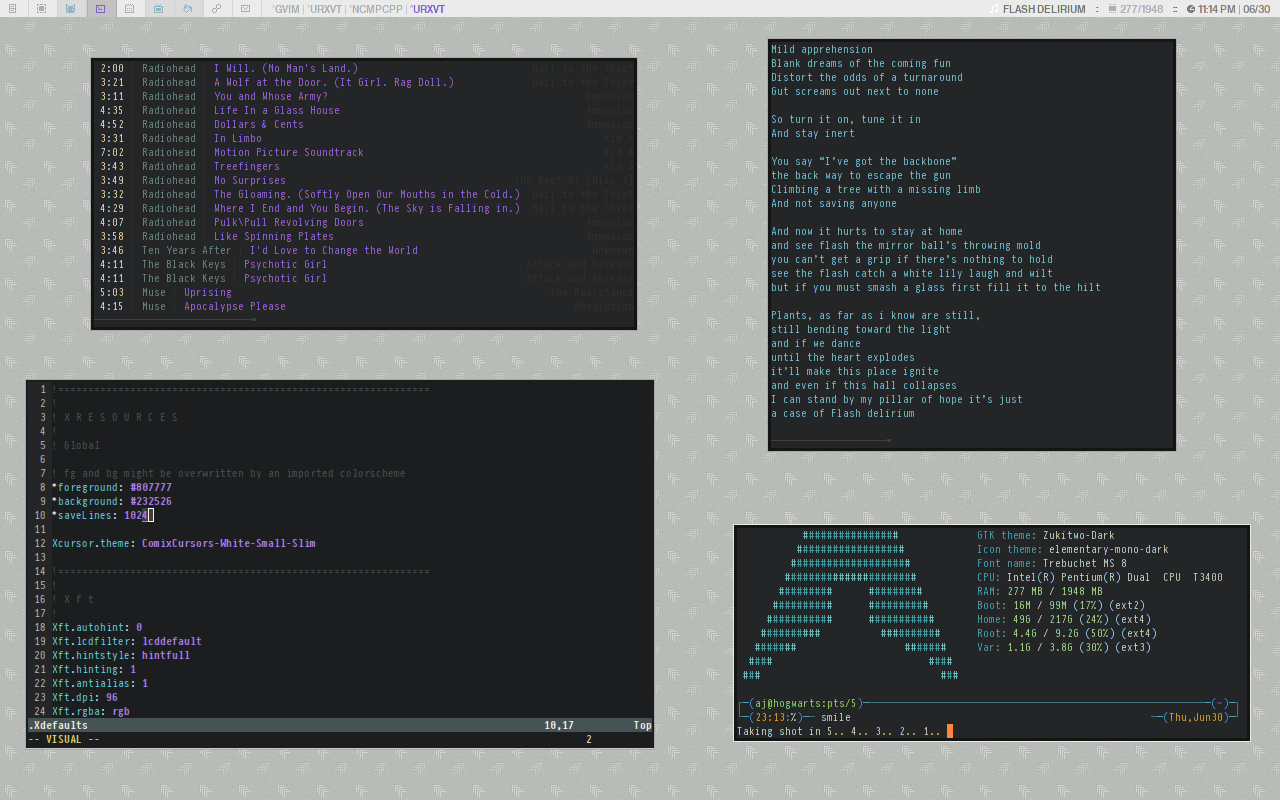Click the *saveLines: 1024 line in GVIM
Viewport: 1280px width, 800px height.
[103, 515]
